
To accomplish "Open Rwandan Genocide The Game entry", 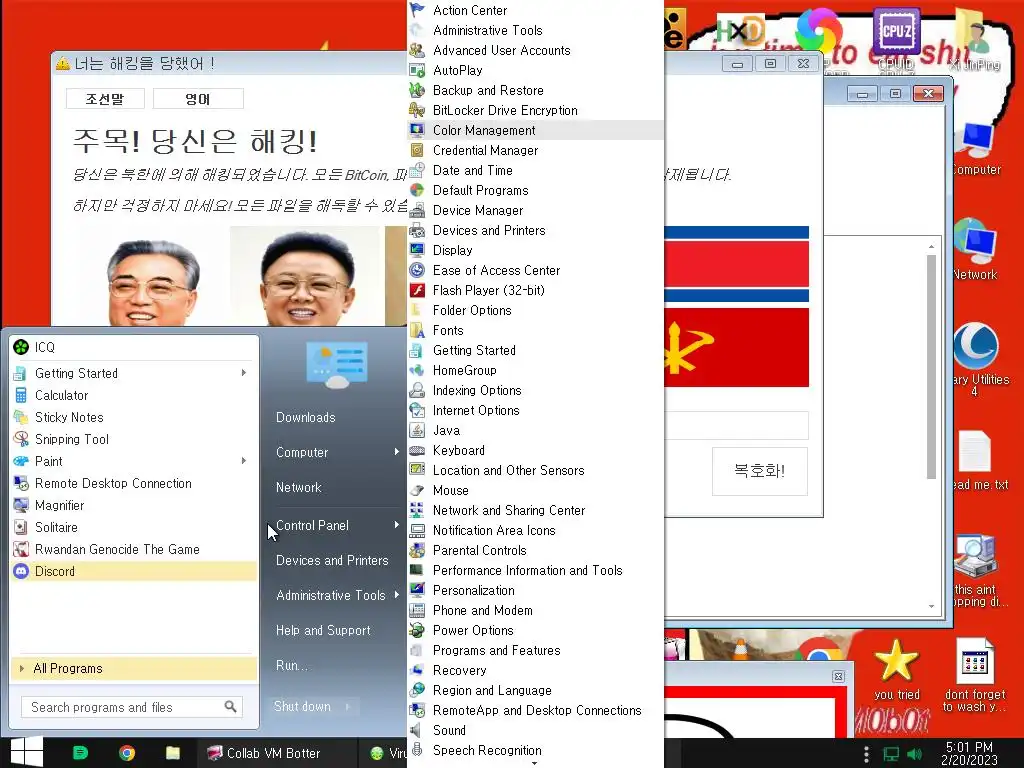I will (x=134, y=549).
